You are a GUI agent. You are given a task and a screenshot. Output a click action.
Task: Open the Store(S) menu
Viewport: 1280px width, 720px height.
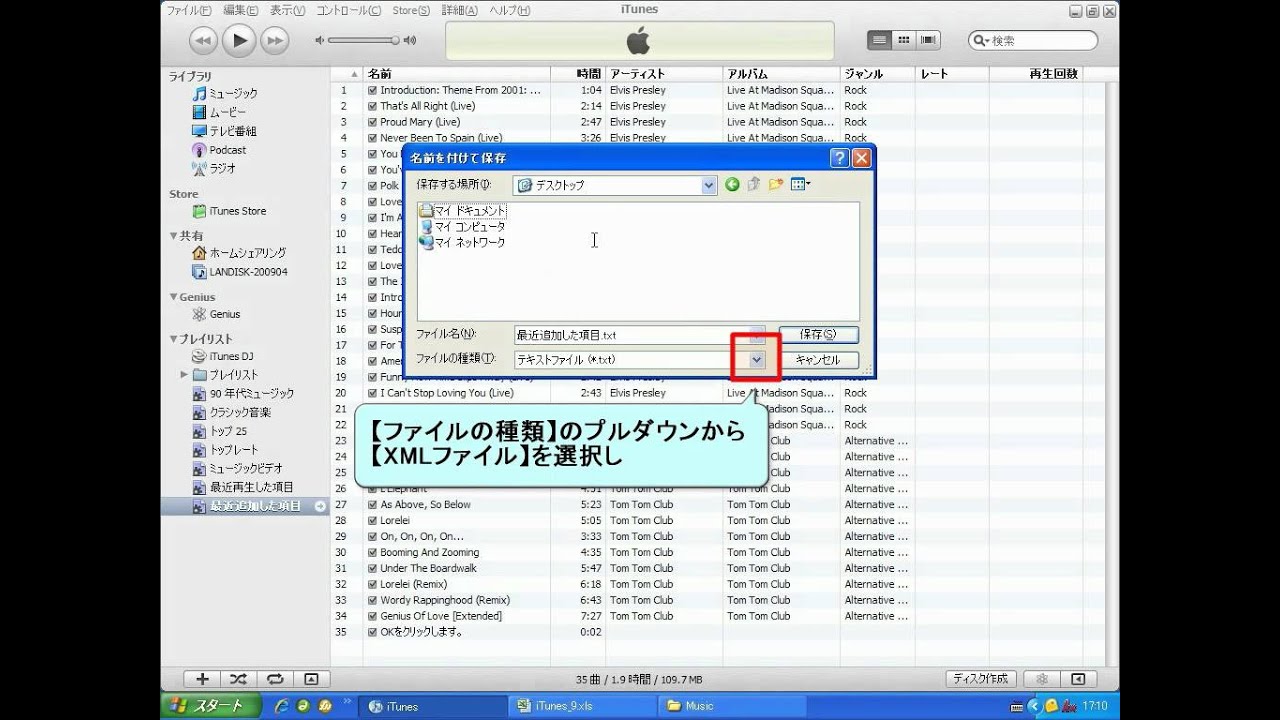pos(410,10)
